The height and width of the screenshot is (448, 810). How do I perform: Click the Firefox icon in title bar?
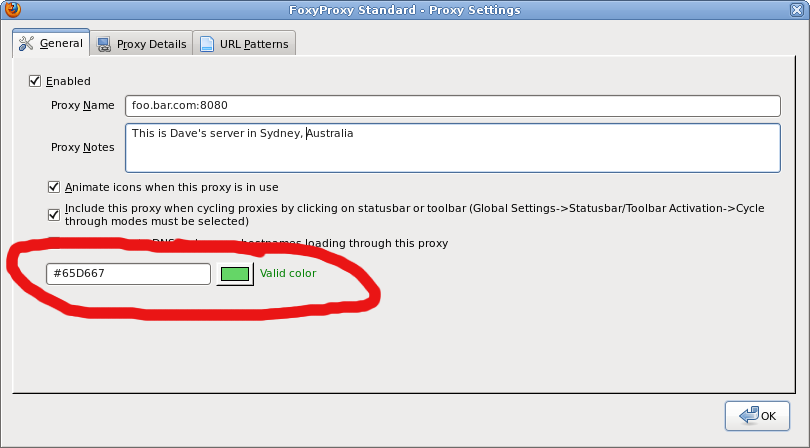point(13,9)
